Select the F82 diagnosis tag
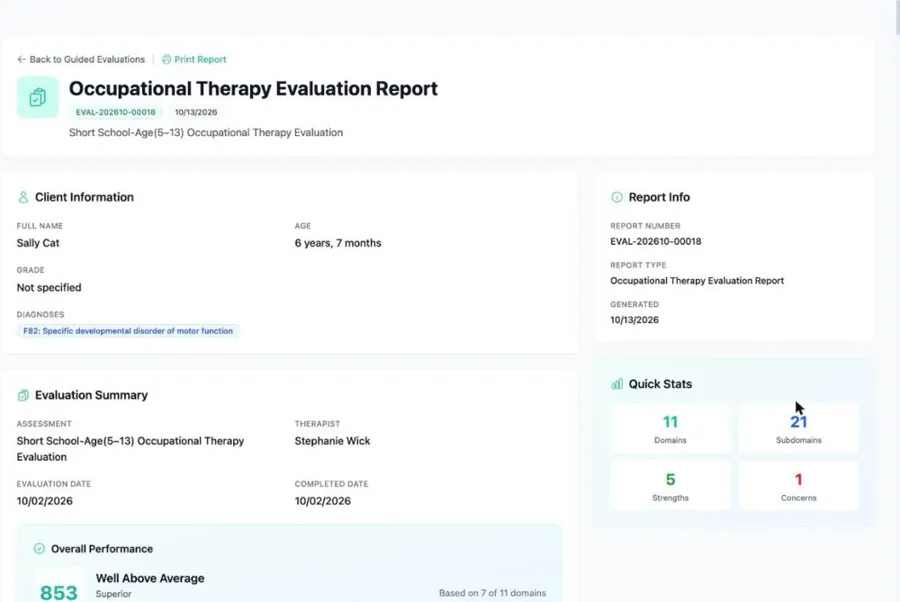Image resolution: width=900 pixels, height=602 pixels. (x=128, y=331)
